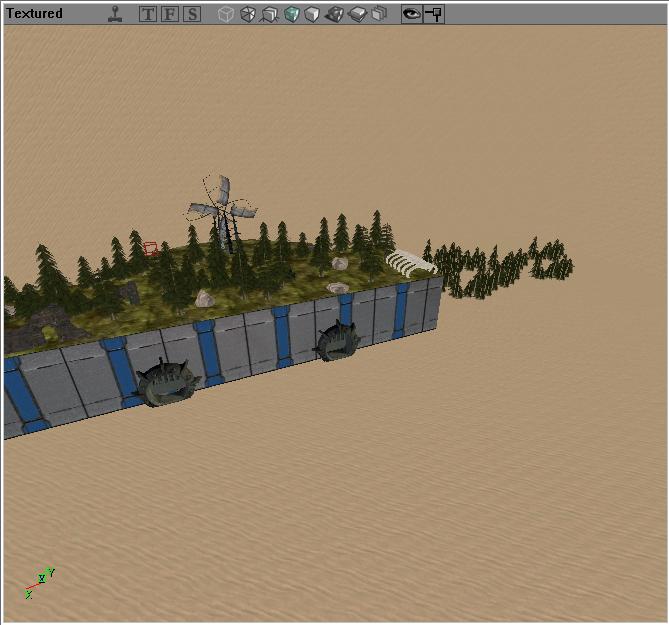Click the last cube icon before eye
The image size is (669, 625).
point(379,14)
